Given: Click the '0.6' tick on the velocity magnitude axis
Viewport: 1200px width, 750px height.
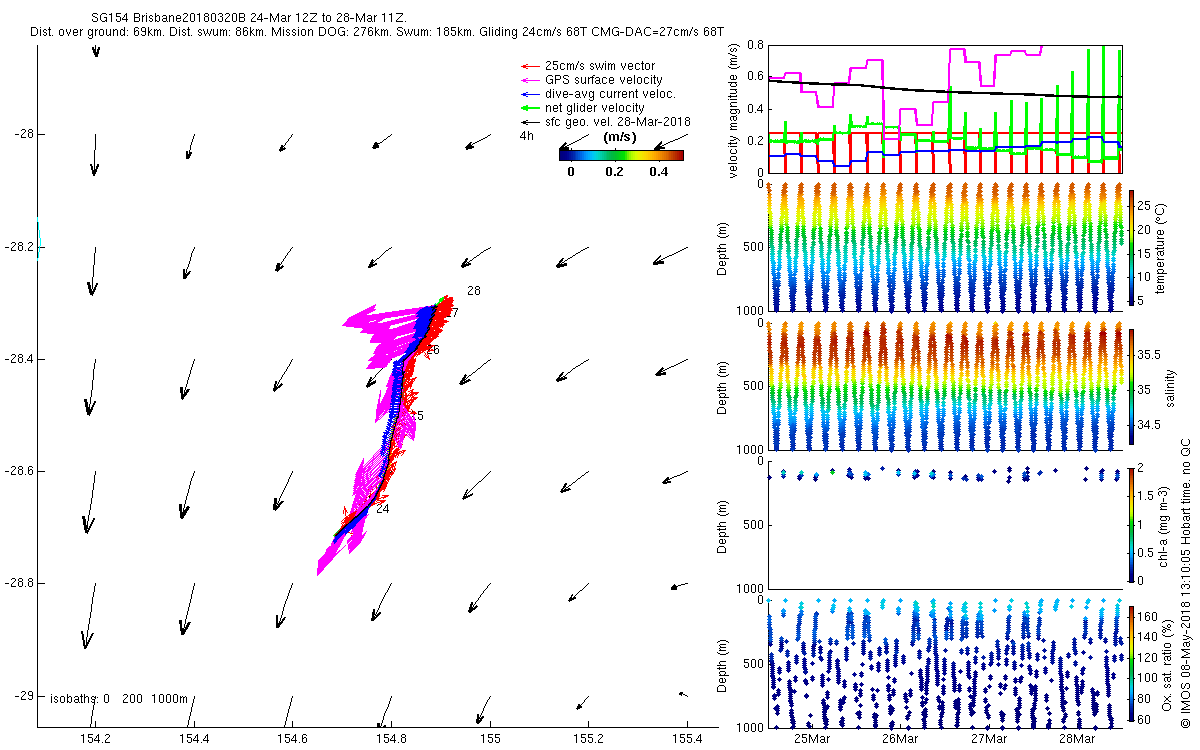Looking at the screenshot, I should (x=756, y=77).
